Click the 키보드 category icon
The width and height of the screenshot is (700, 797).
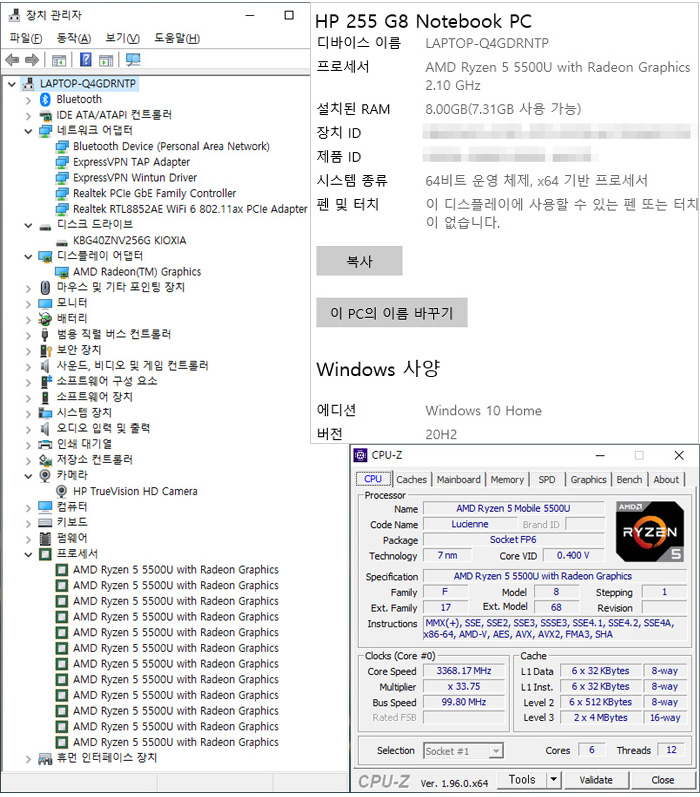pos(45,523)
